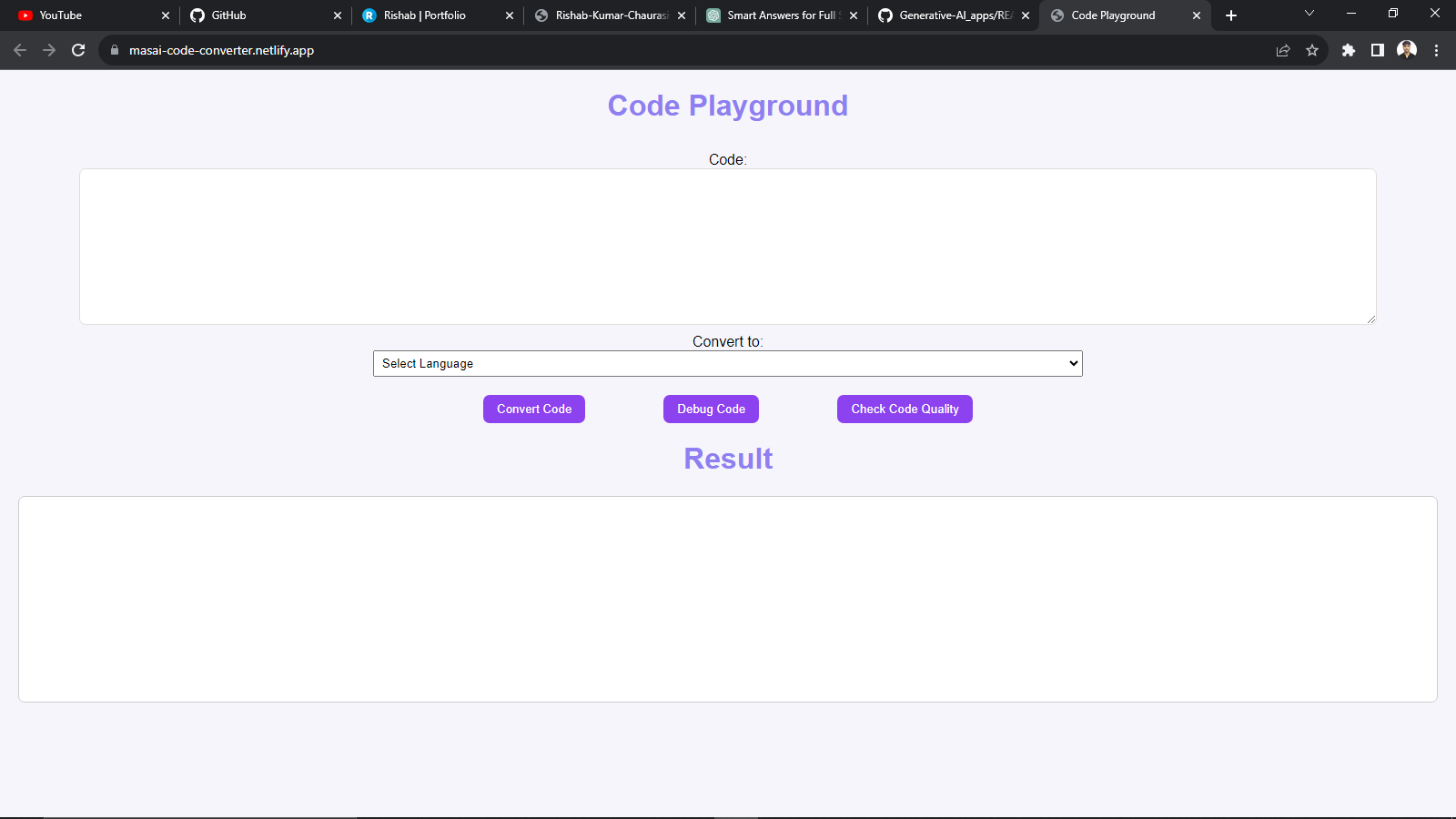The image size is (1456, 819).
Task: Click the share page icon
Action: [x=1283, y=50]
